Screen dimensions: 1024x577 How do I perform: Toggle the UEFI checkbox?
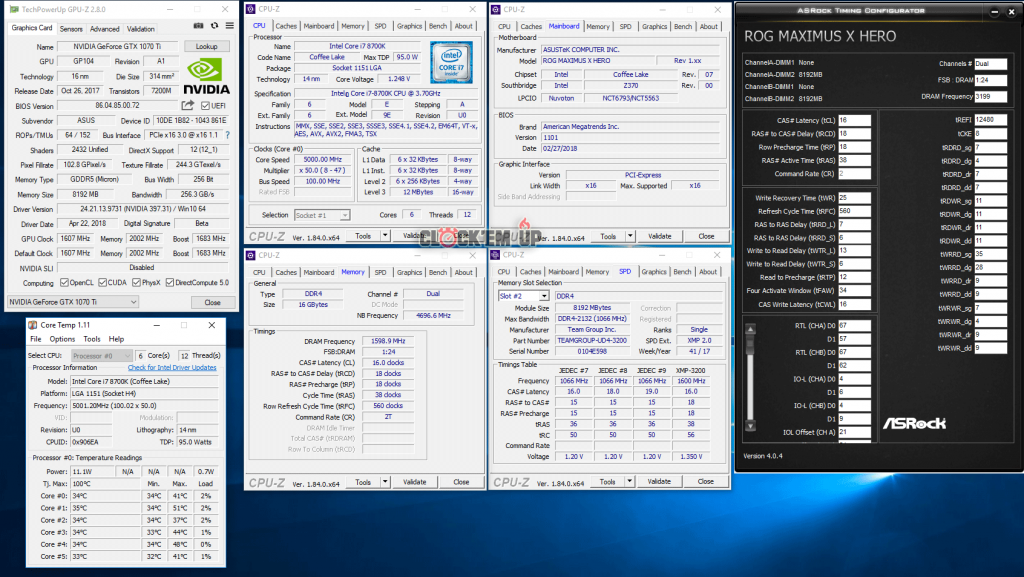[x=203, y=104]
